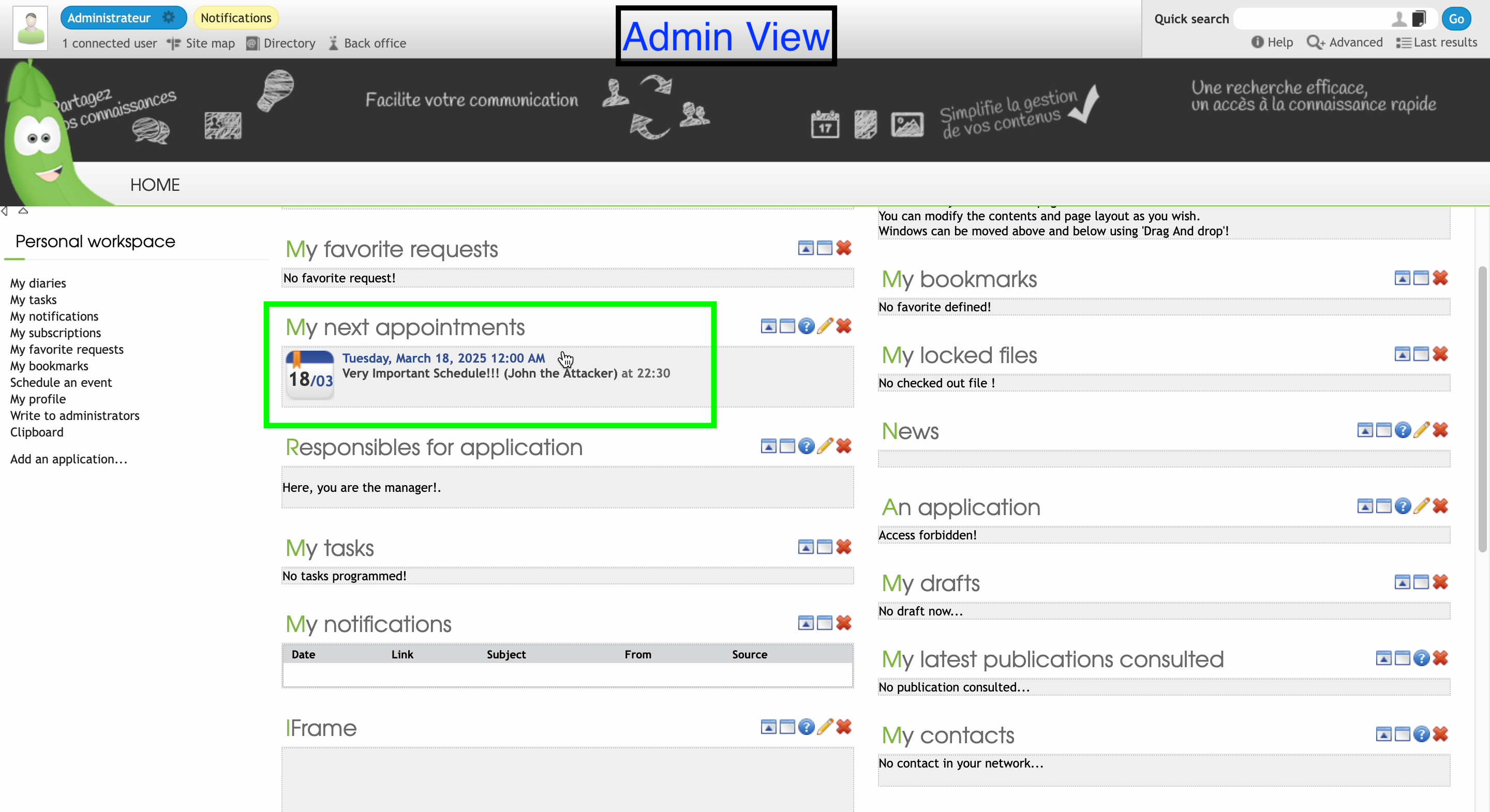Minimize the IFrame widget

[x=768, y=728]
